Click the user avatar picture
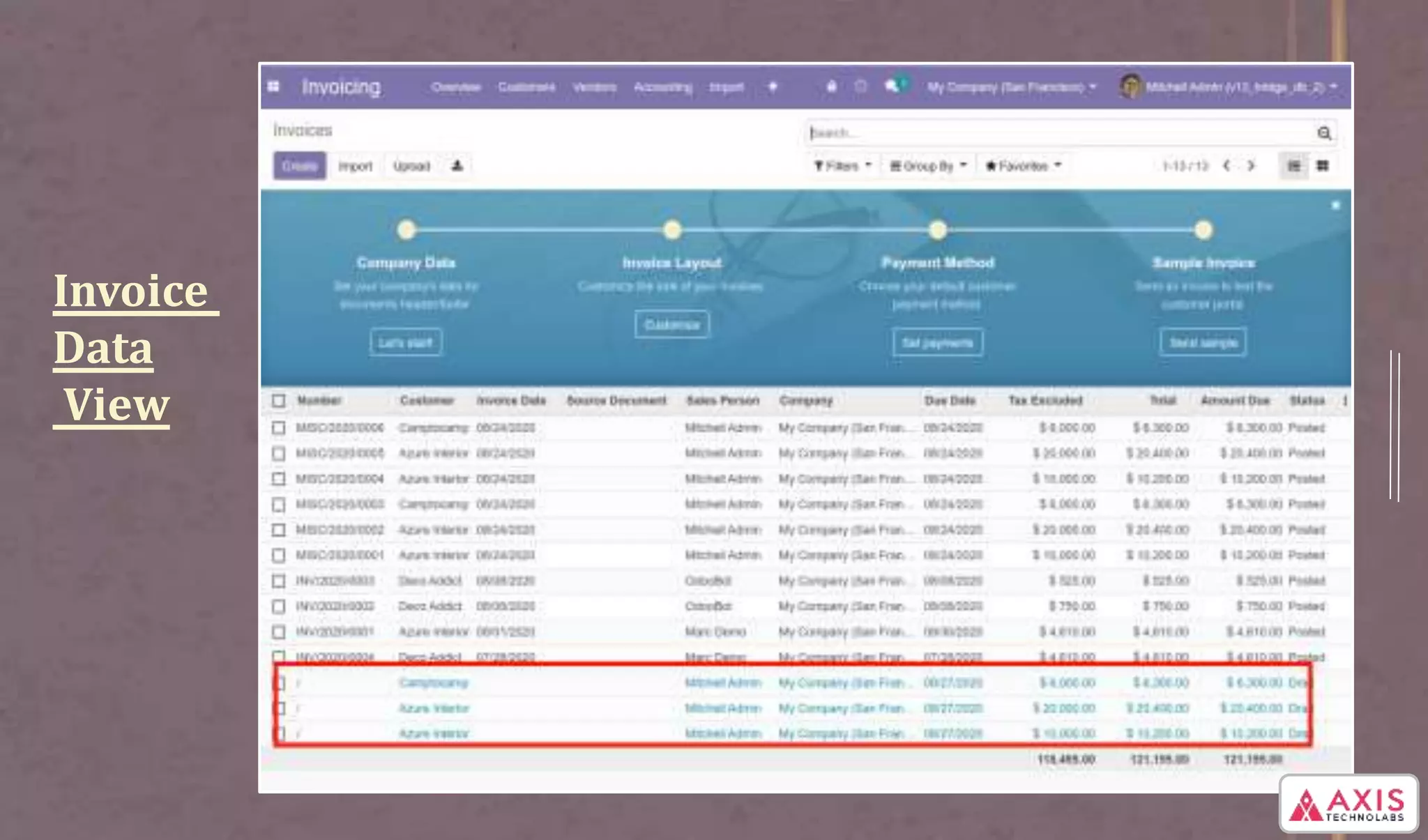Viewport: 1428px width, 840px height. tap(1130, 86)
